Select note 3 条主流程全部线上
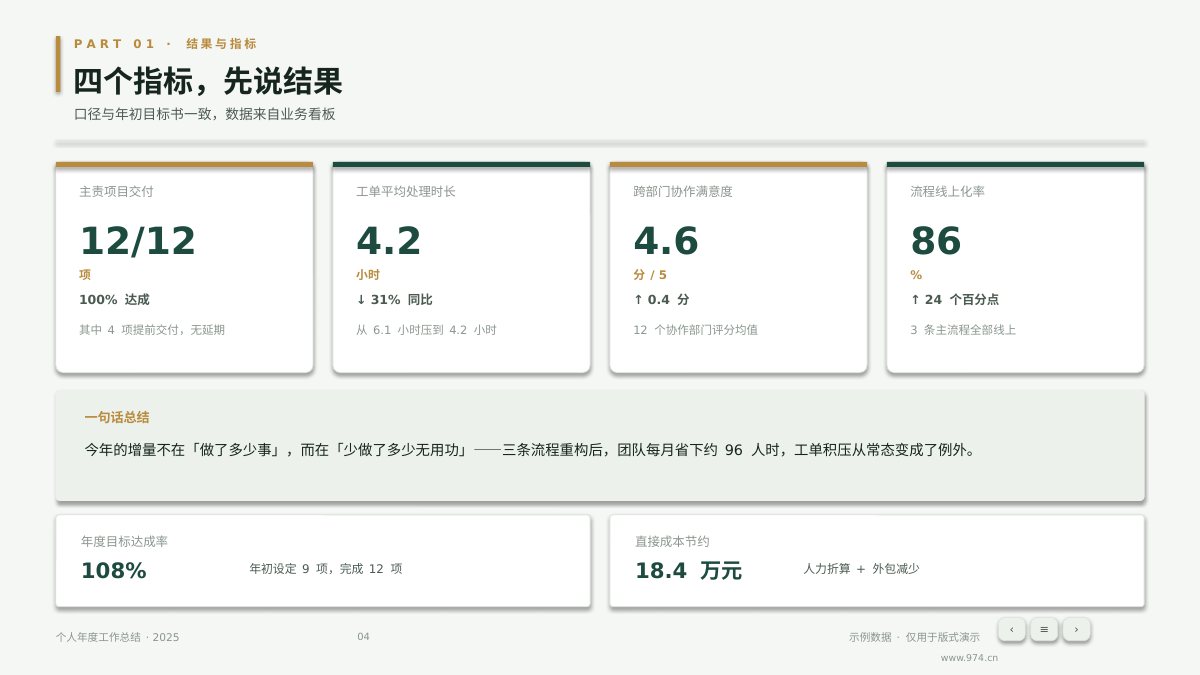The image size is (1200, 675). click(x=963, y=330)
